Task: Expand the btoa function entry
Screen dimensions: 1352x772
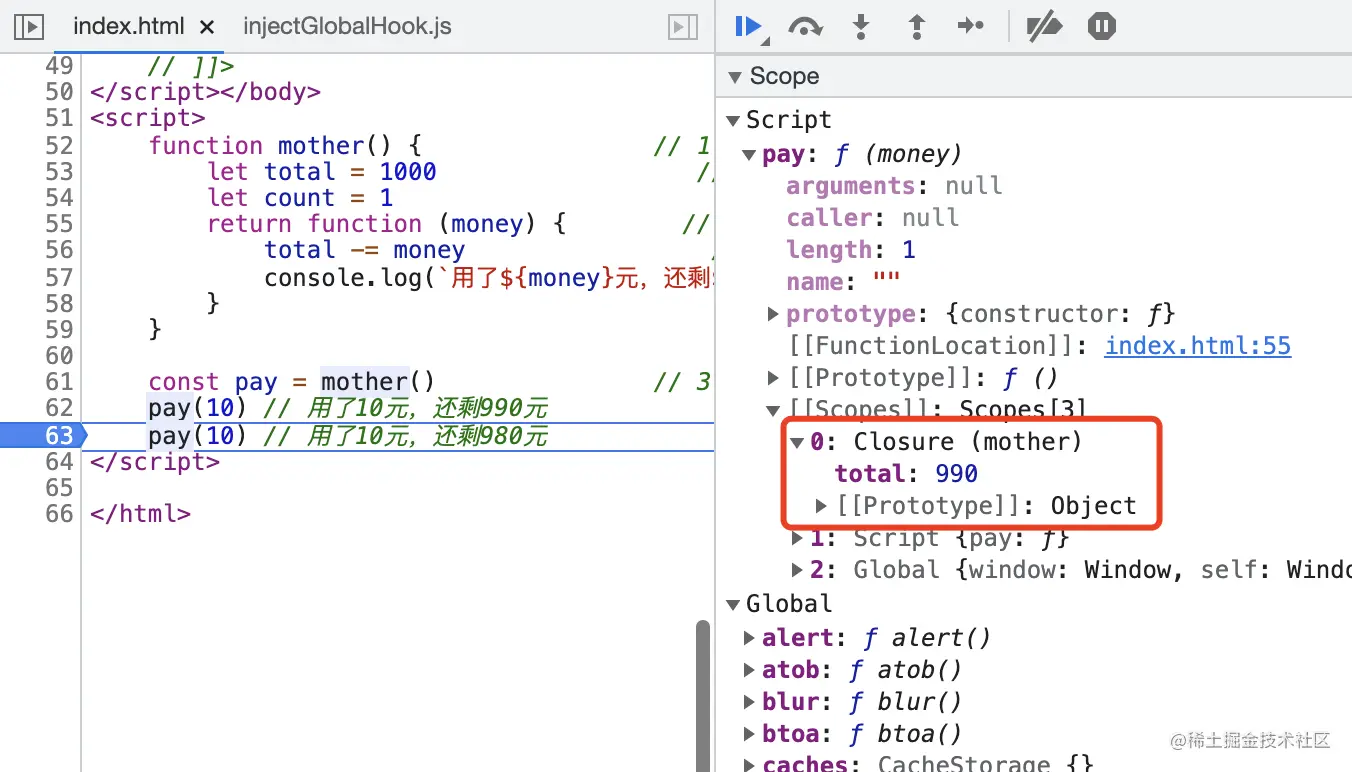Action: tap(749, 734)
